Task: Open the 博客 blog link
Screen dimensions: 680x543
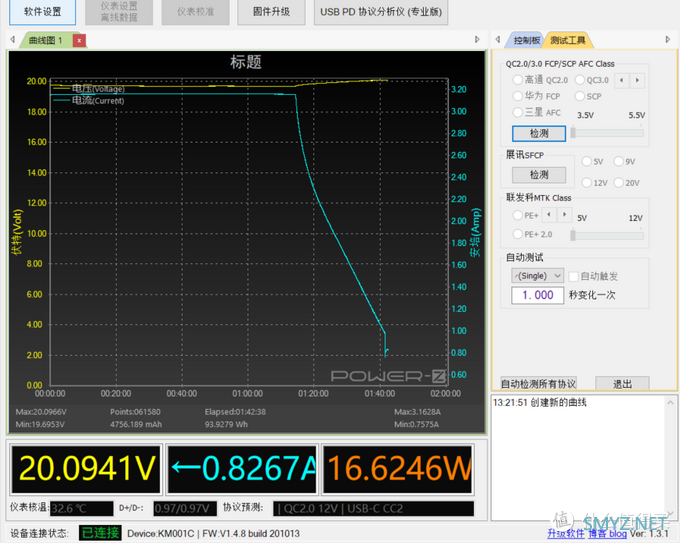Action: point(607,533)
